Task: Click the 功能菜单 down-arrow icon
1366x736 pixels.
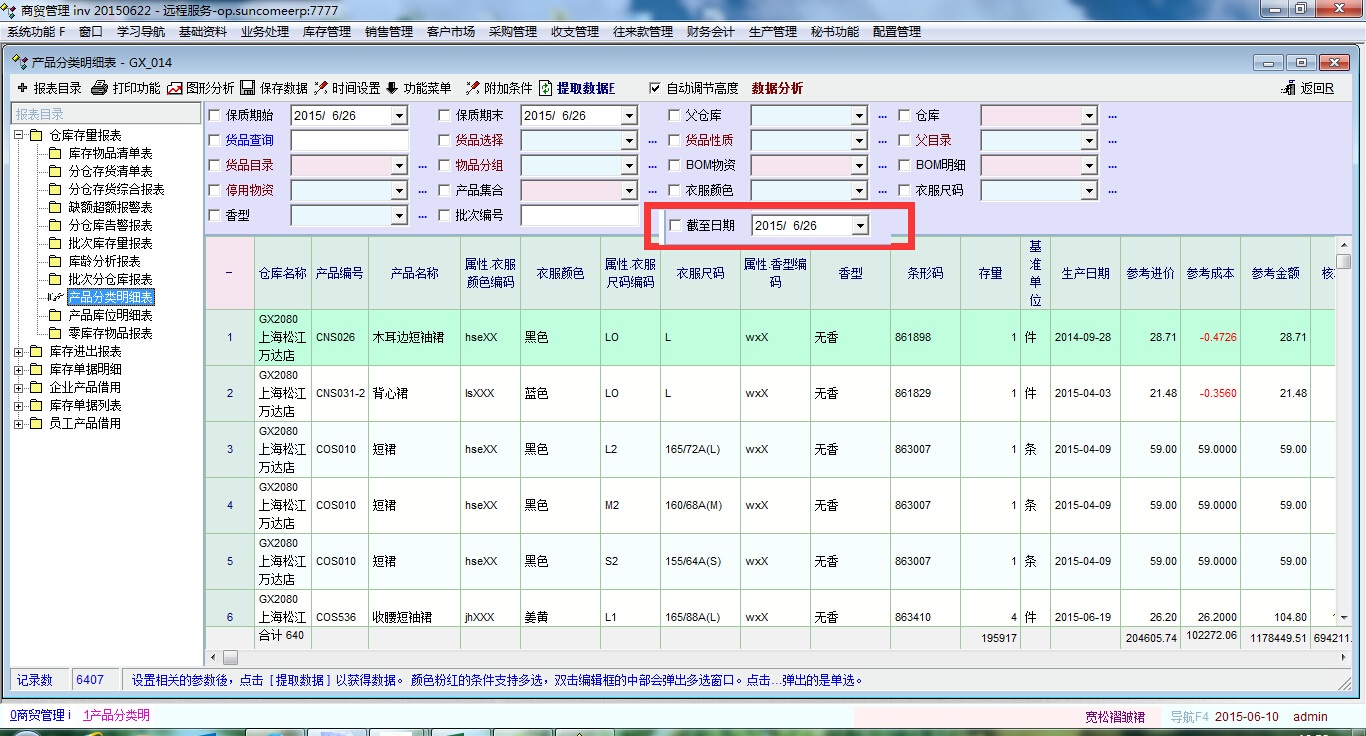Action: coord(391,88)
